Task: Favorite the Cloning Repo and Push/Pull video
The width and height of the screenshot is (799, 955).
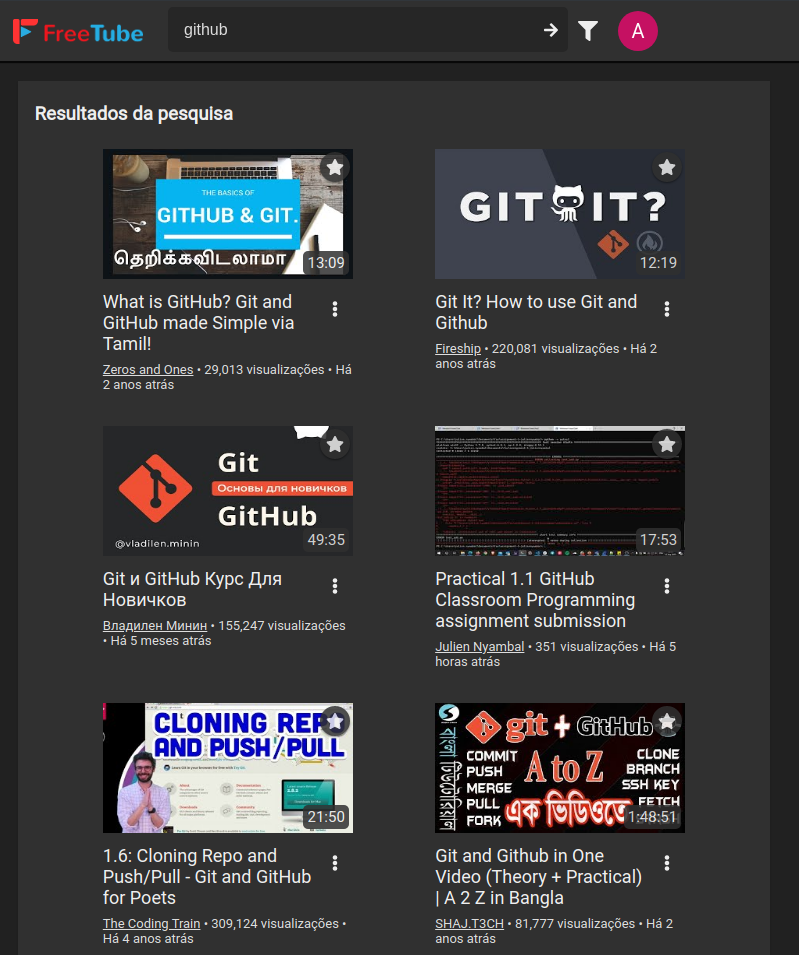Action: click(x=335, y=722)
